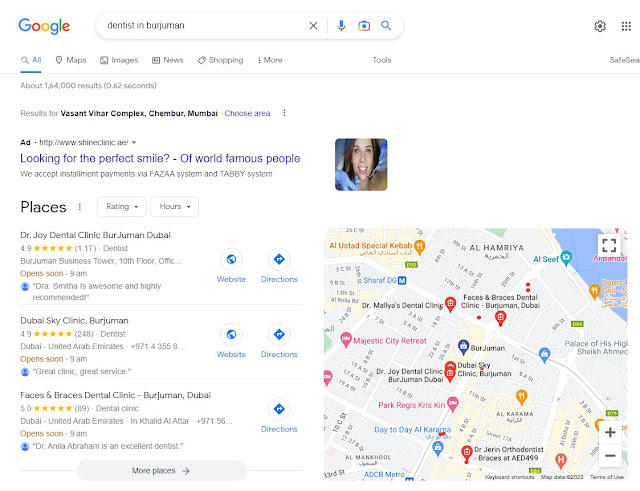Click Dr. Mallya's Dental Clinic map pin
The width and height of the screenshot is (640, 491).
[450, 304]
